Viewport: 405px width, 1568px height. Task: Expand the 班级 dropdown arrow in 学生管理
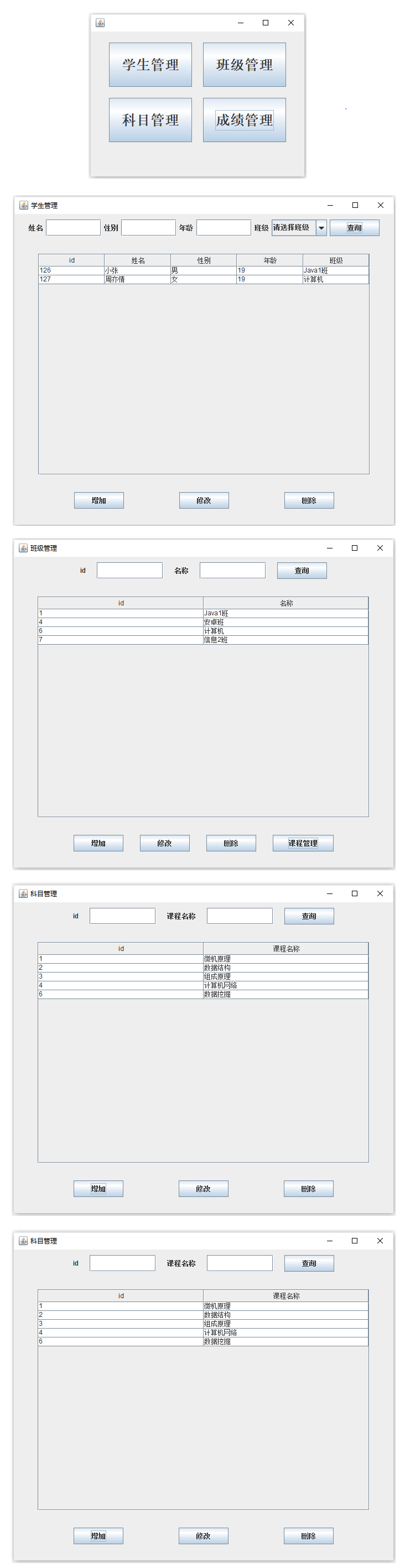321,228
